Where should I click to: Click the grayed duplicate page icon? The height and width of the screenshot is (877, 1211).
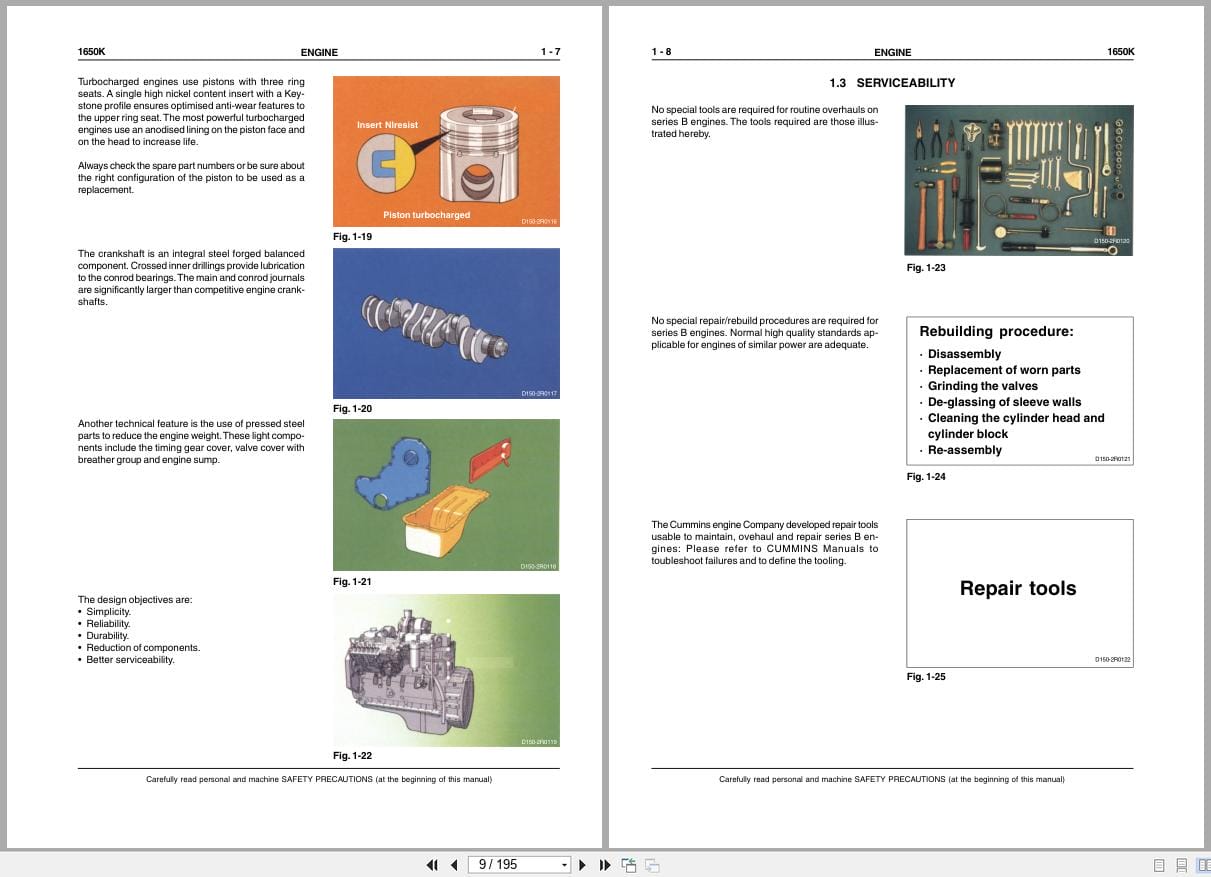coord(652,864)
